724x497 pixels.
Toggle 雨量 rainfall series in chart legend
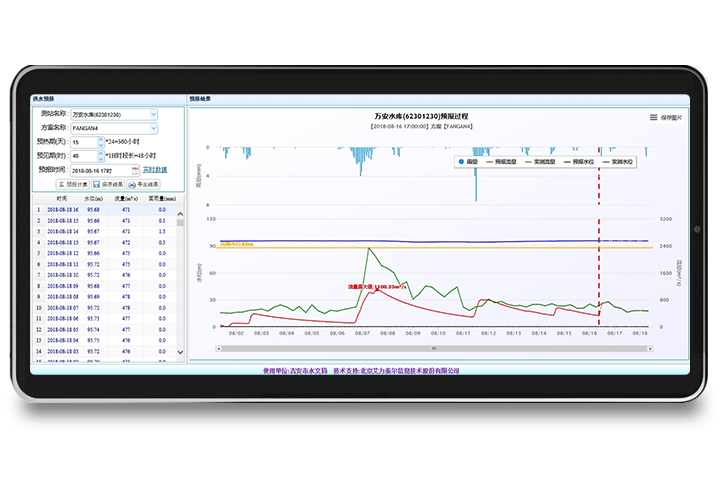coord(467,160)
